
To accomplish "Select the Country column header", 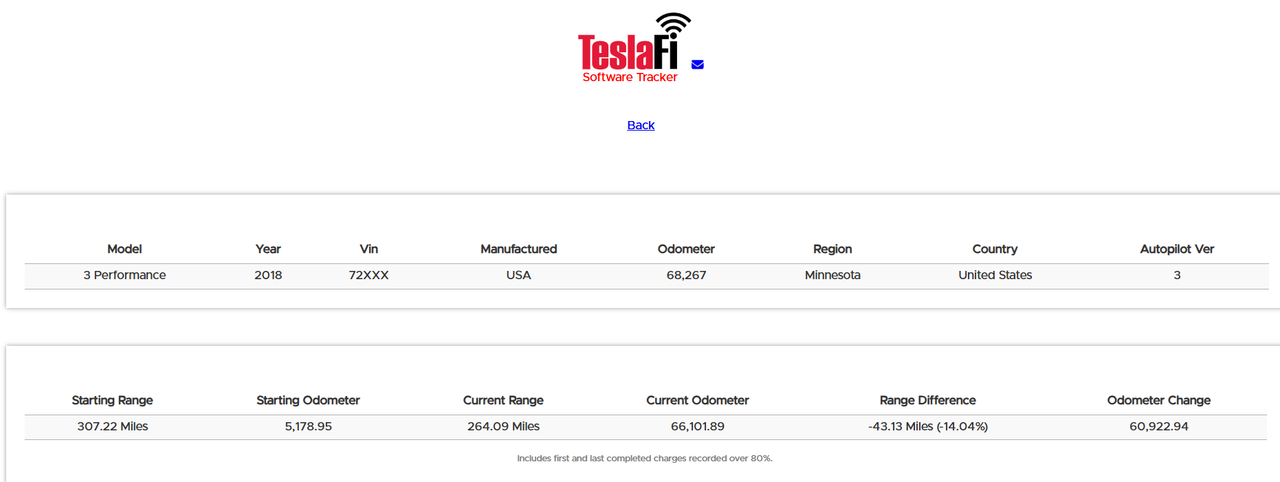I will 995,249.
